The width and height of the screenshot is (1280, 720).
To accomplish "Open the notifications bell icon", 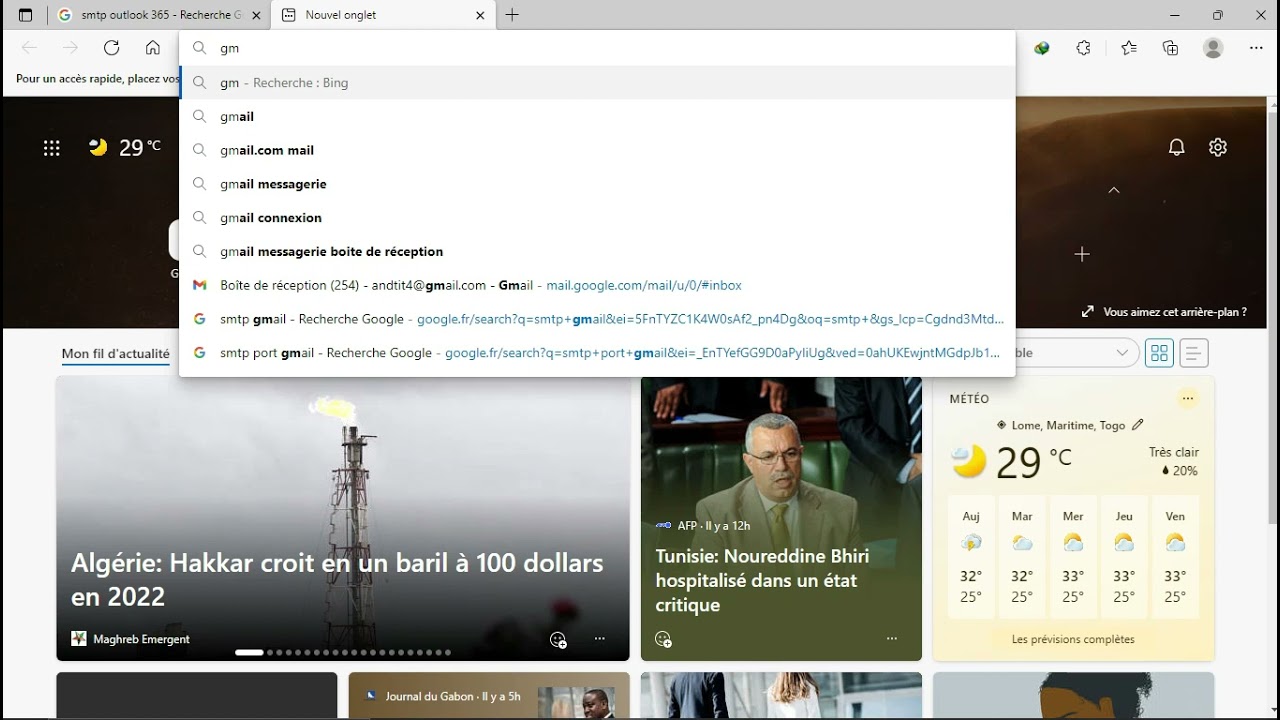I will (x=1176, y=147).
